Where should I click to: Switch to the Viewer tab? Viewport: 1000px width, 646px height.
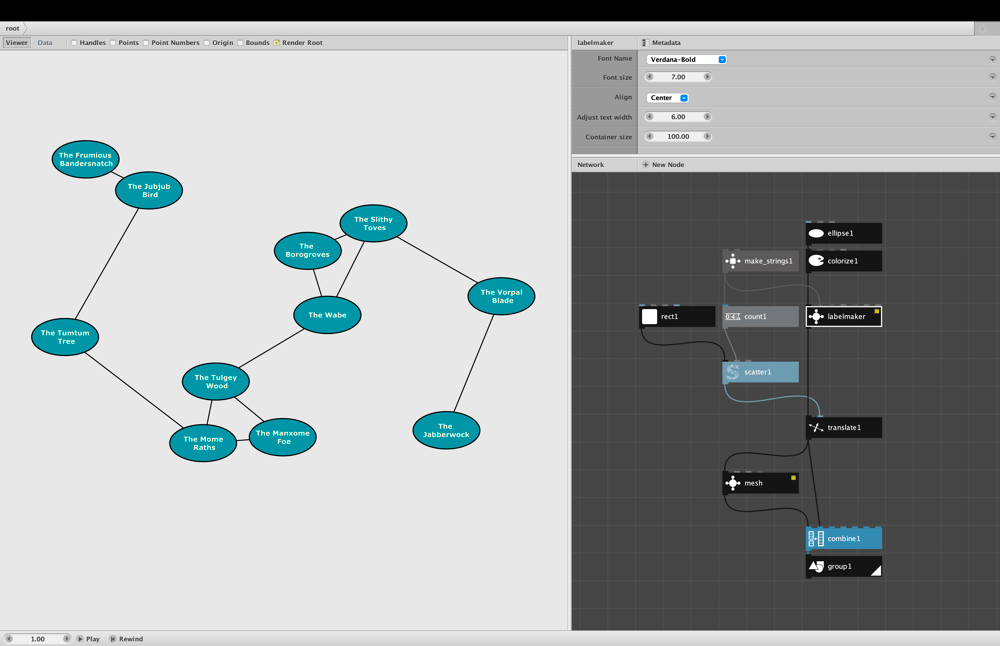[x=17, y=43]
